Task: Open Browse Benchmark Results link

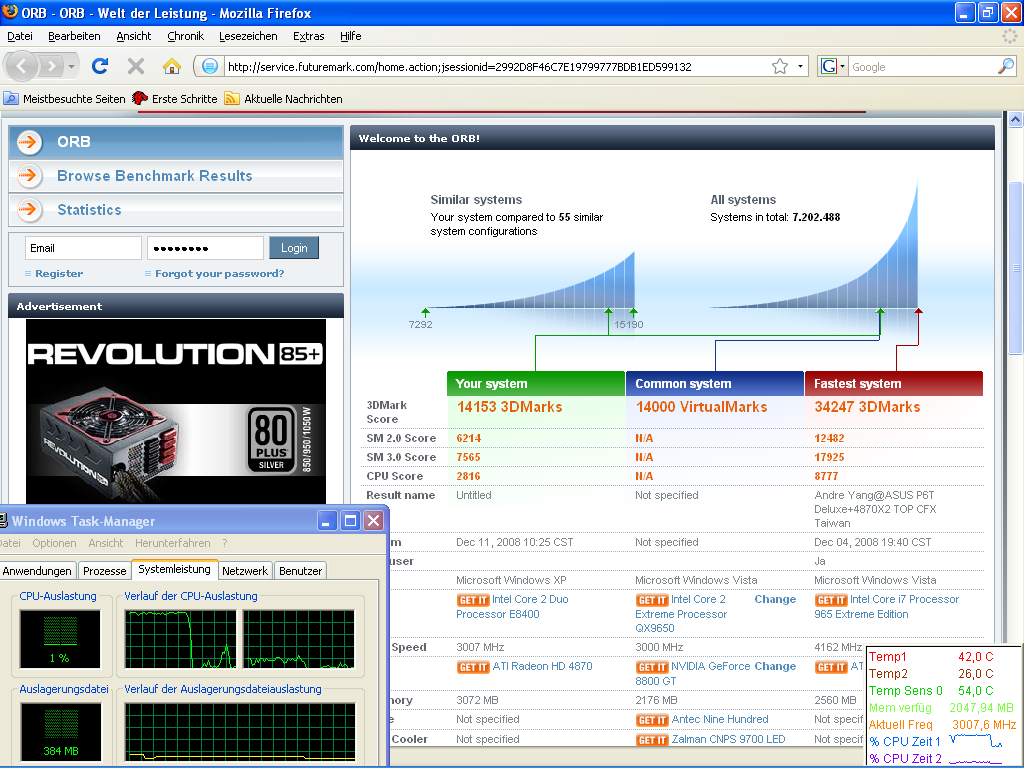Action: coord(154,176)
